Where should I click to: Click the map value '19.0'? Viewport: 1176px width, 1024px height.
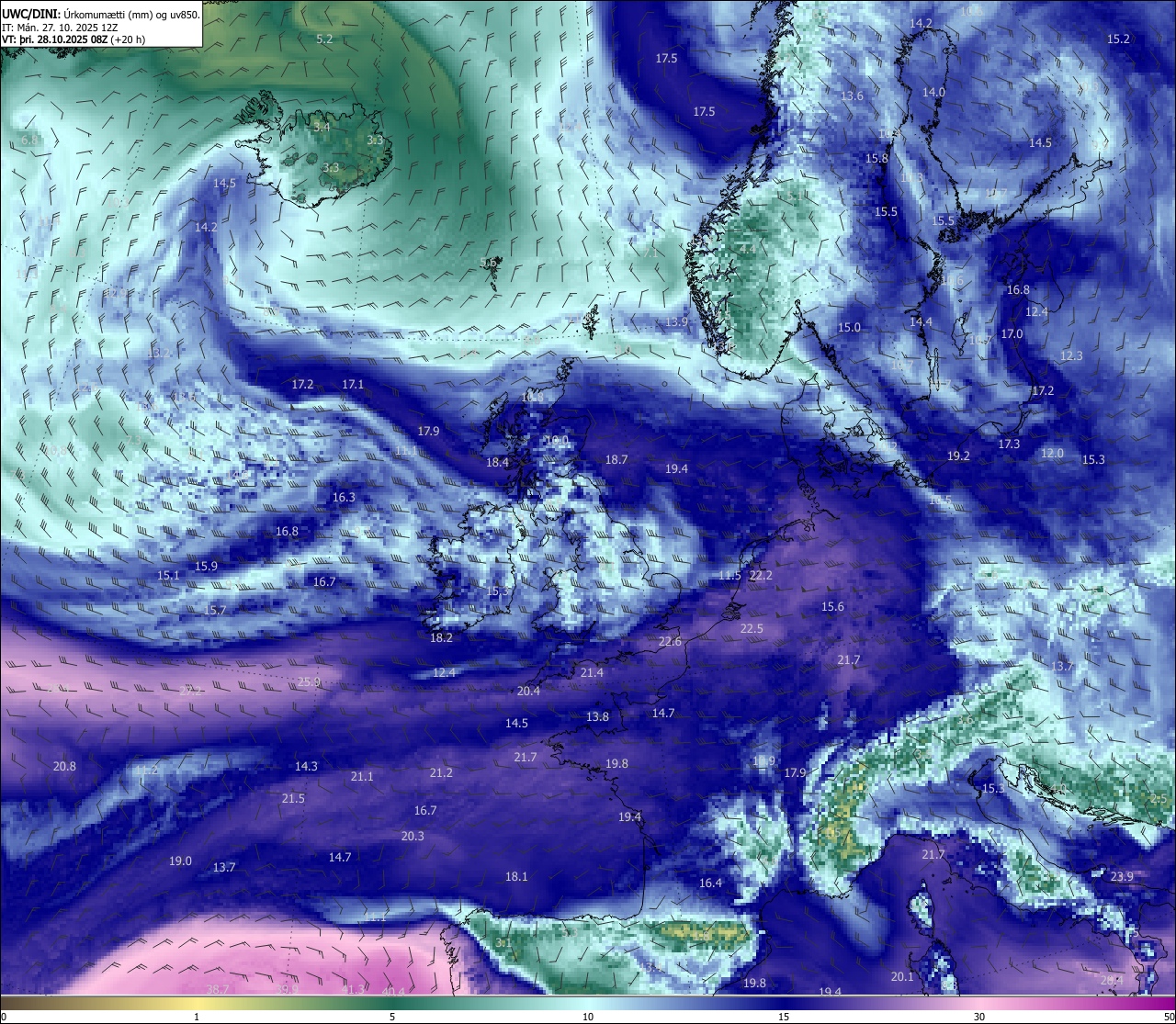coord(180,861)
